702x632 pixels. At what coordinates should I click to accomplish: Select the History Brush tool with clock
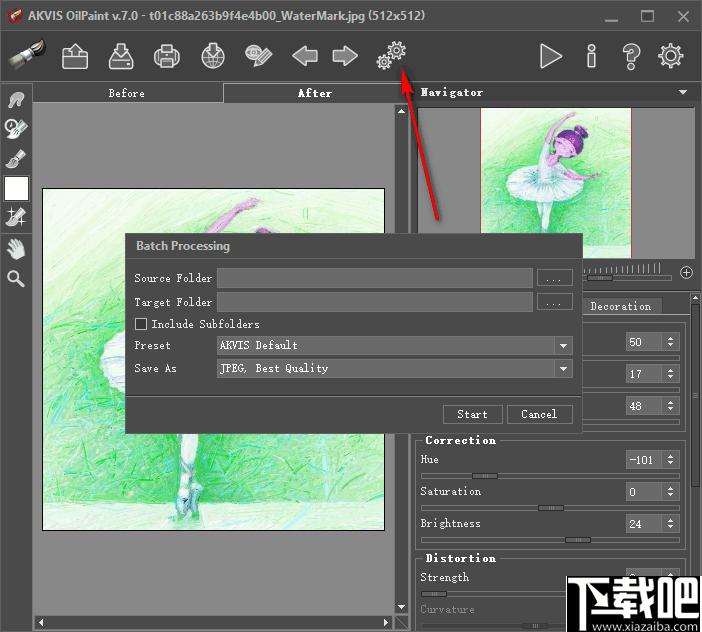pyautogui.click(x=16, y=128)
